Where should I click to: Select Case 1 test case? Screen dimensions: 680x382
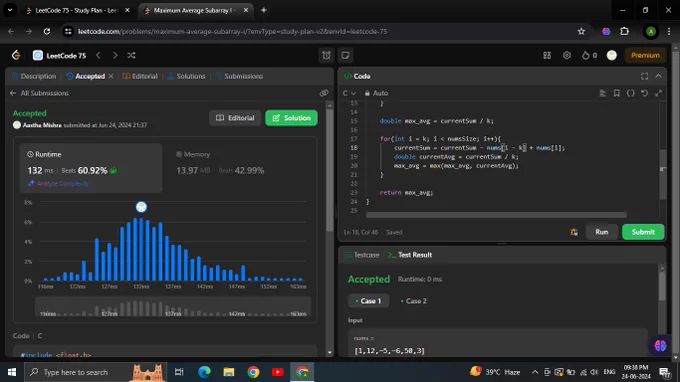click(x=368, y=301)
